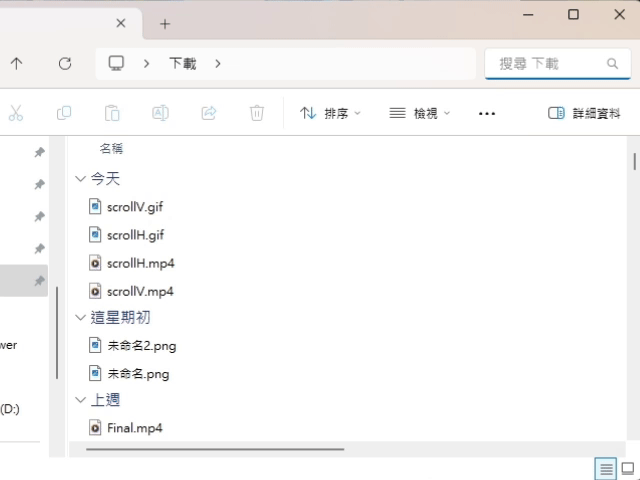Viewport: 640px width, 480px height.
Task: Toggle the 詳細資料 details pane
Action: [x=584, y=113]
